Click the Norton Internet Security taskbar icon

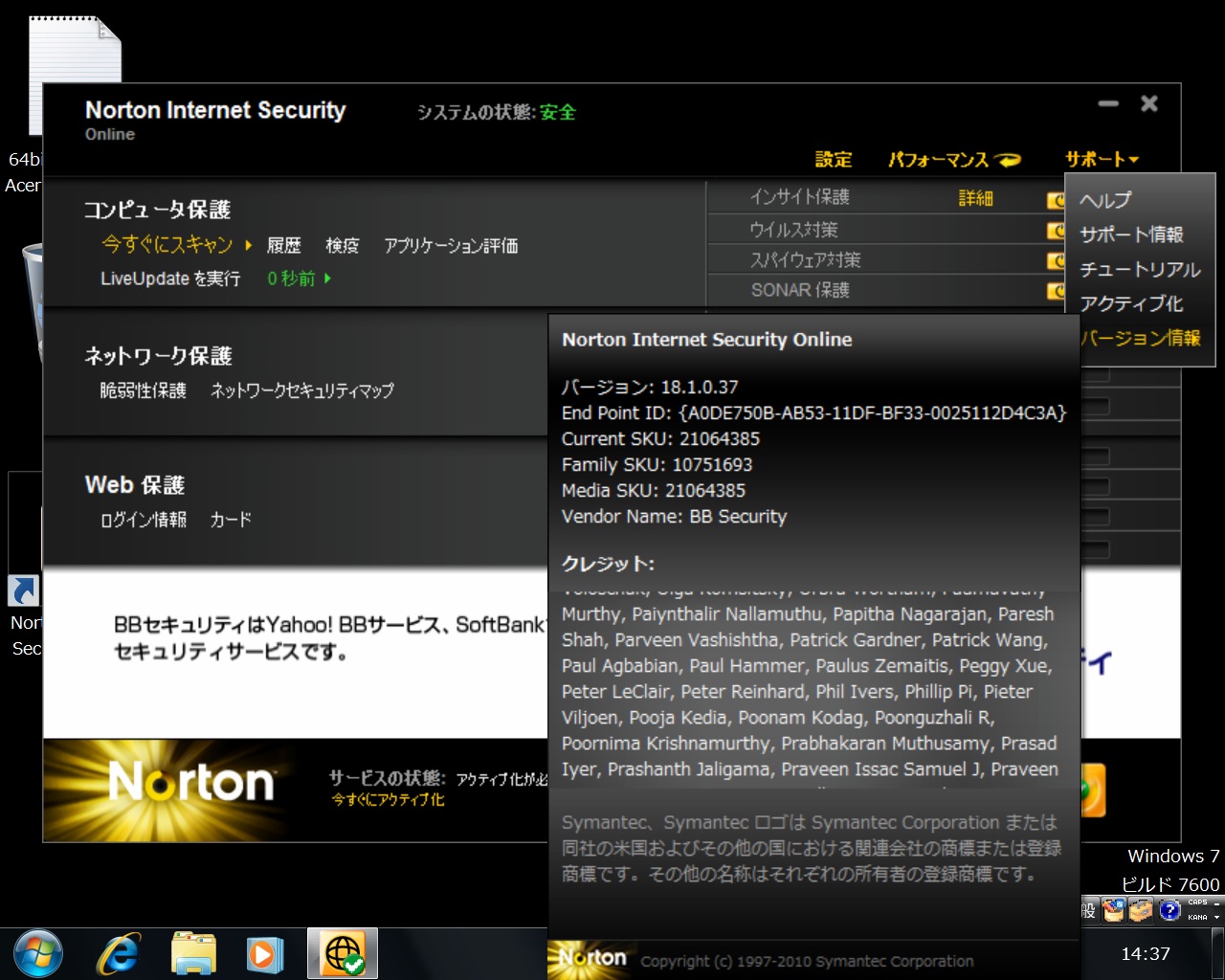pyautogui.click(x=343, y=953)
